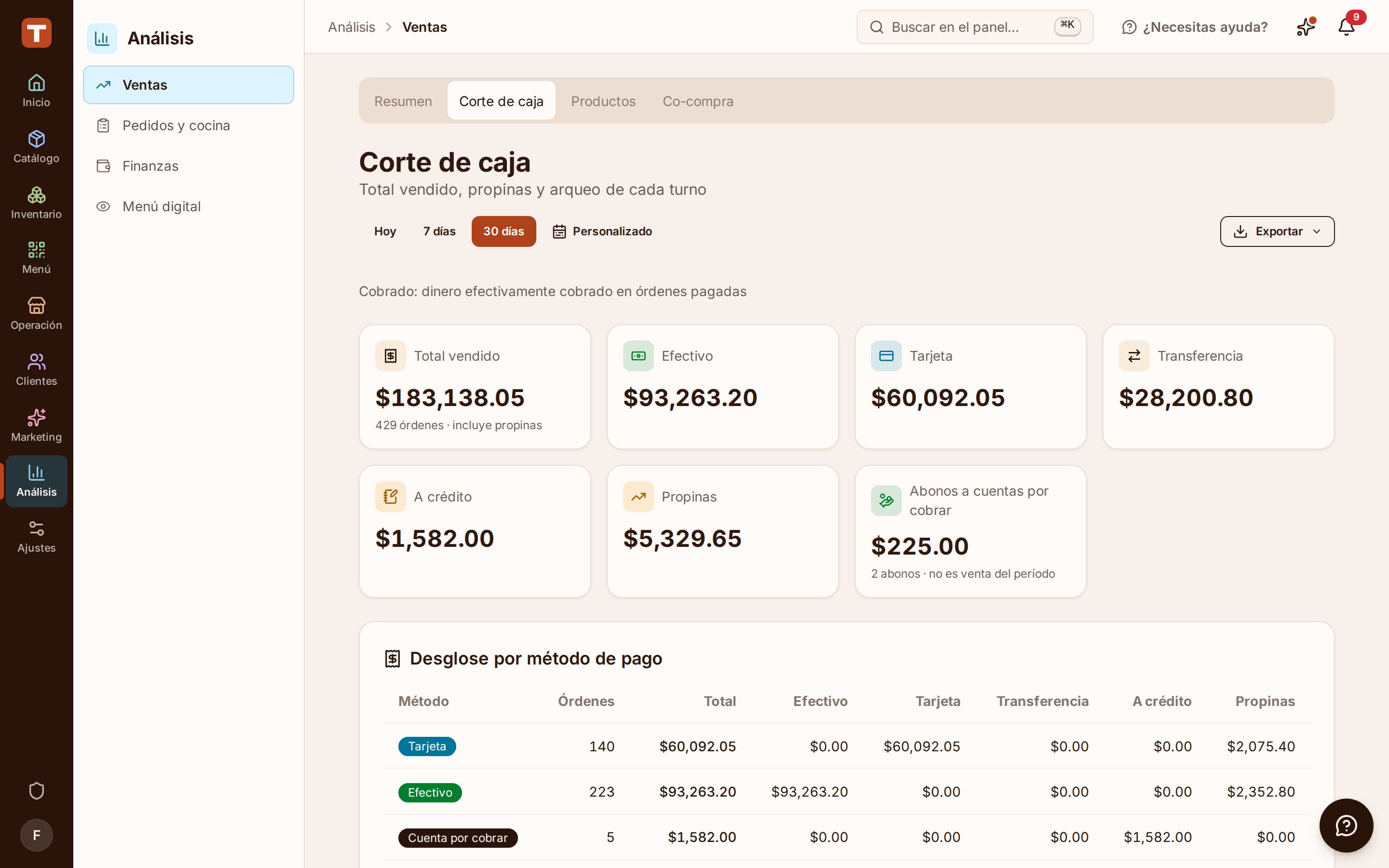The width and height of the screenshot is (1389, 868).
Task: Open the Ajustes settings section
Action: 36,537
